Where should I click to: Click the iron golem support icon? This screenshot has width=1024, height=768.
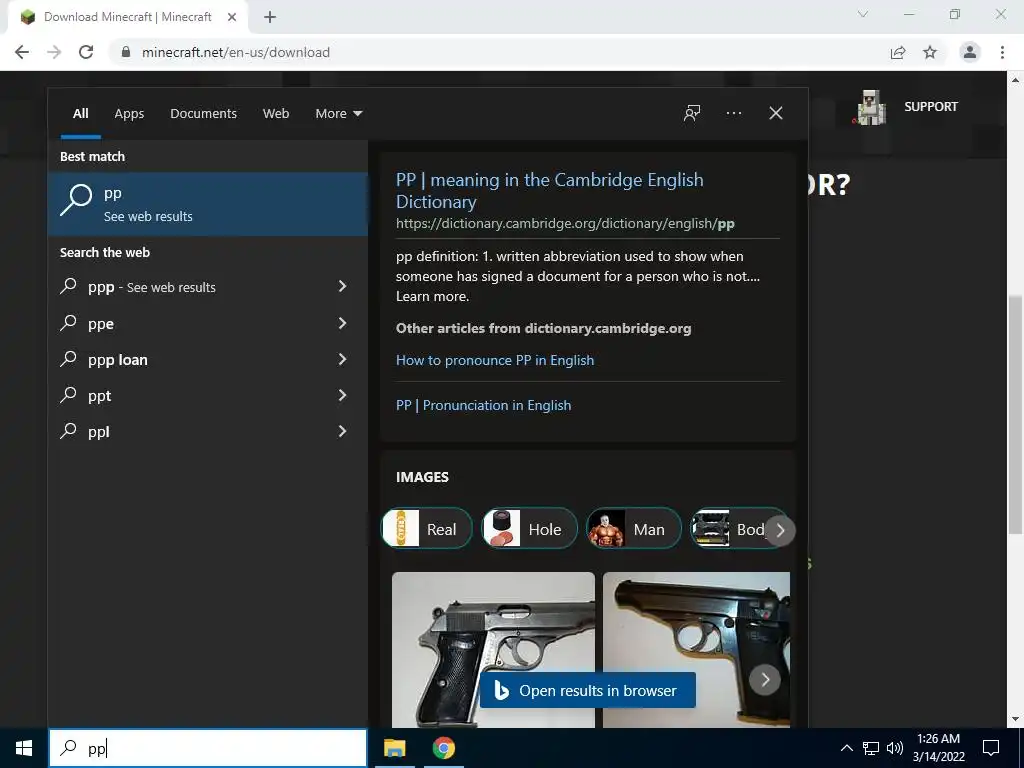tap(871, 107)
